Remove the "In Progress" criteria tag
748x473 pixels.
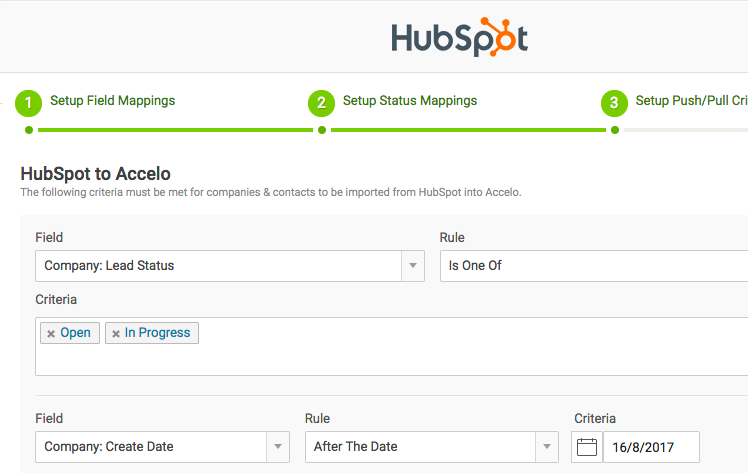(116, 334)
